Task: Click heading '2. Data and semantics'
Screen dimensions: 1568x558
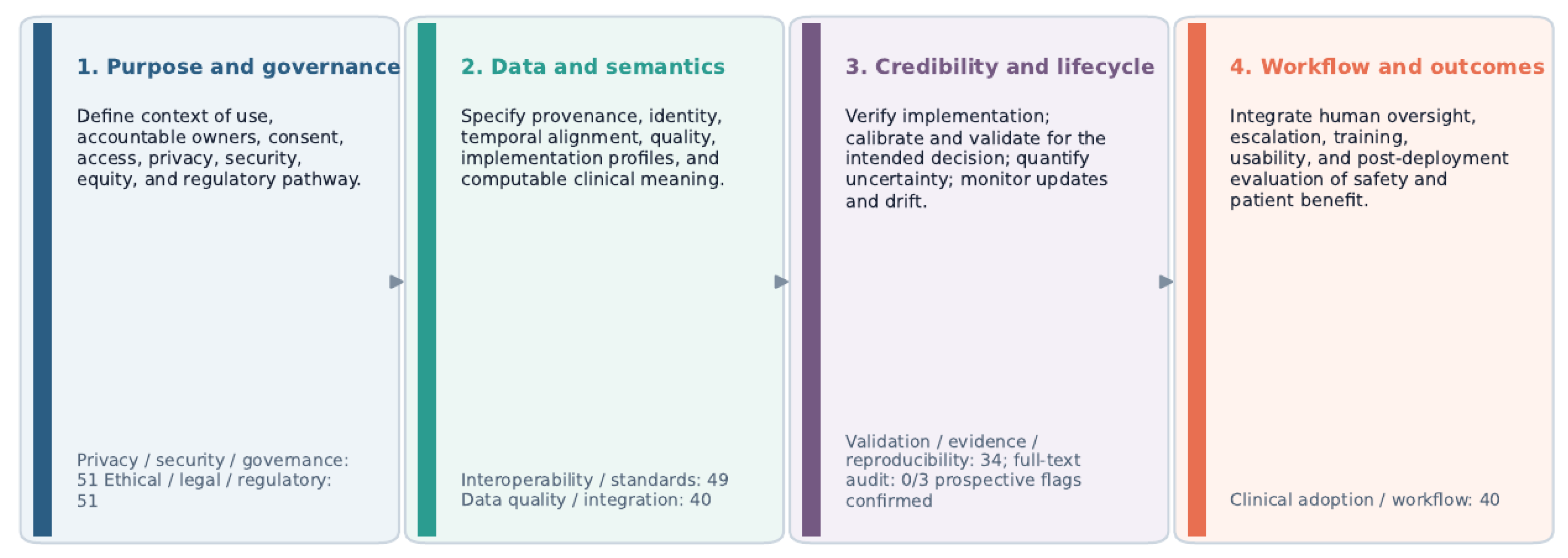Action: point(593,66)
